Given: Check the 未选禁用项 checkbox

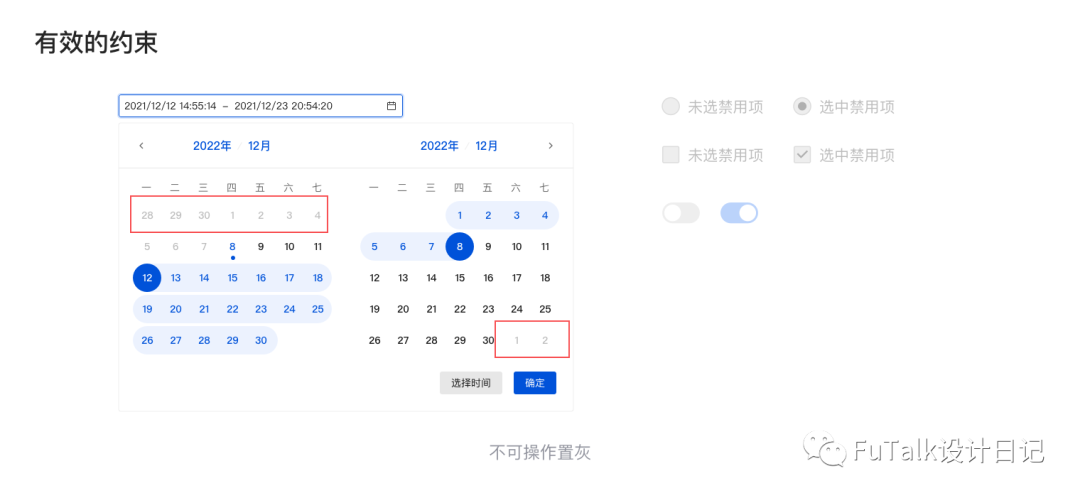Looking at the screenshot, I should coord(670,154).
